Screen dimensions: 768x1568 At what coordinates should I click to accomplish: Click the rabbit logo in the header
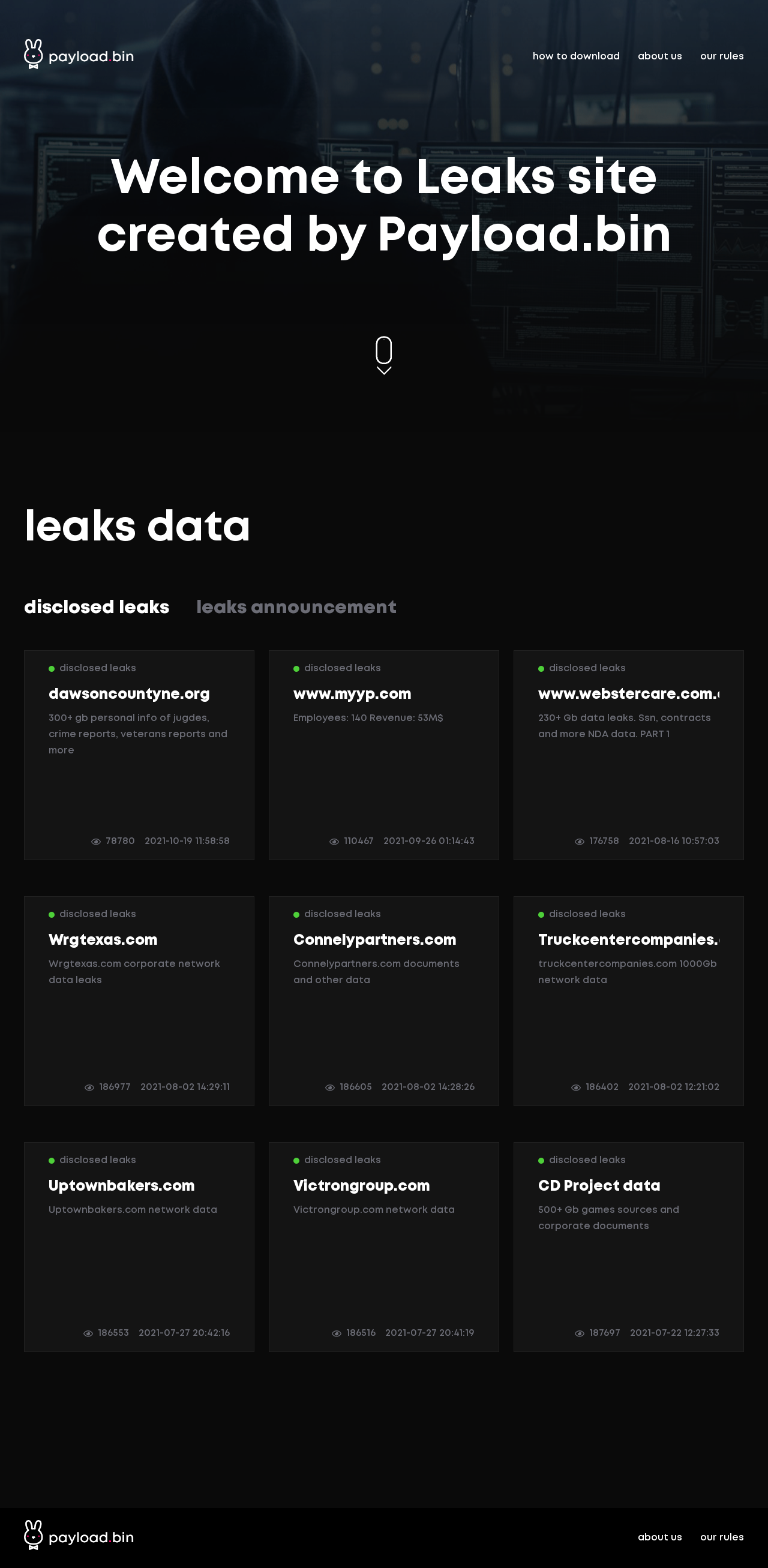34,54
